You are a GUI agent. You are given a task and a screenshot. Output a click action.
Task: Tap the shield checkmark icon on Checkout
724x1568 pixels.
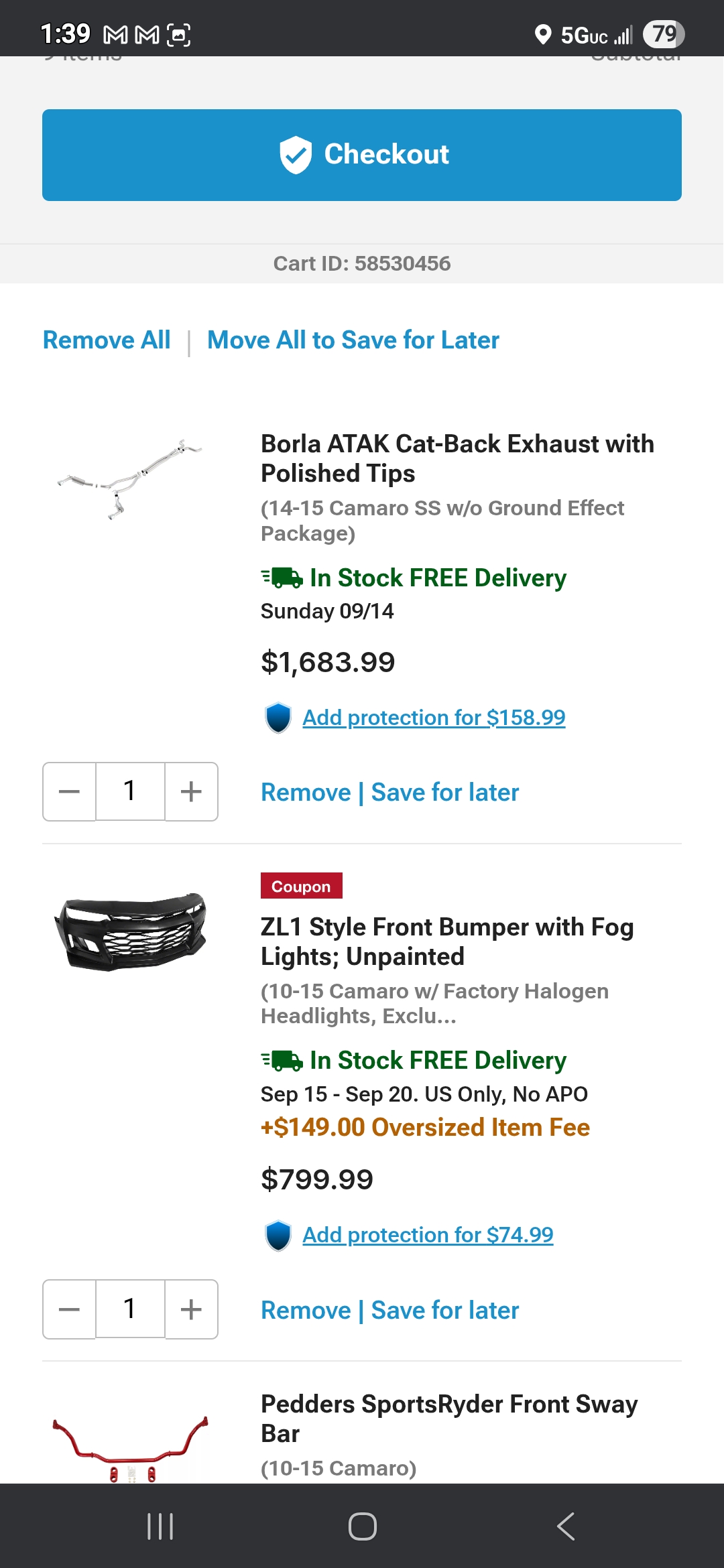(x=296, y=155)
